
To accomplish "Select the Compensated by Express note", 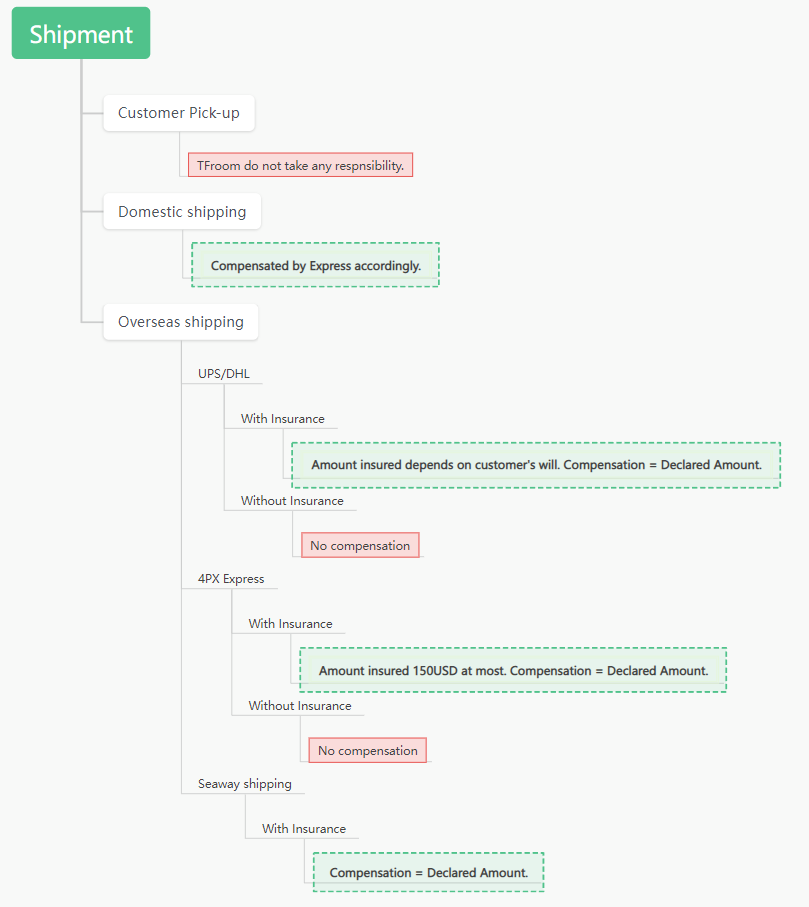I will point(315,266).
